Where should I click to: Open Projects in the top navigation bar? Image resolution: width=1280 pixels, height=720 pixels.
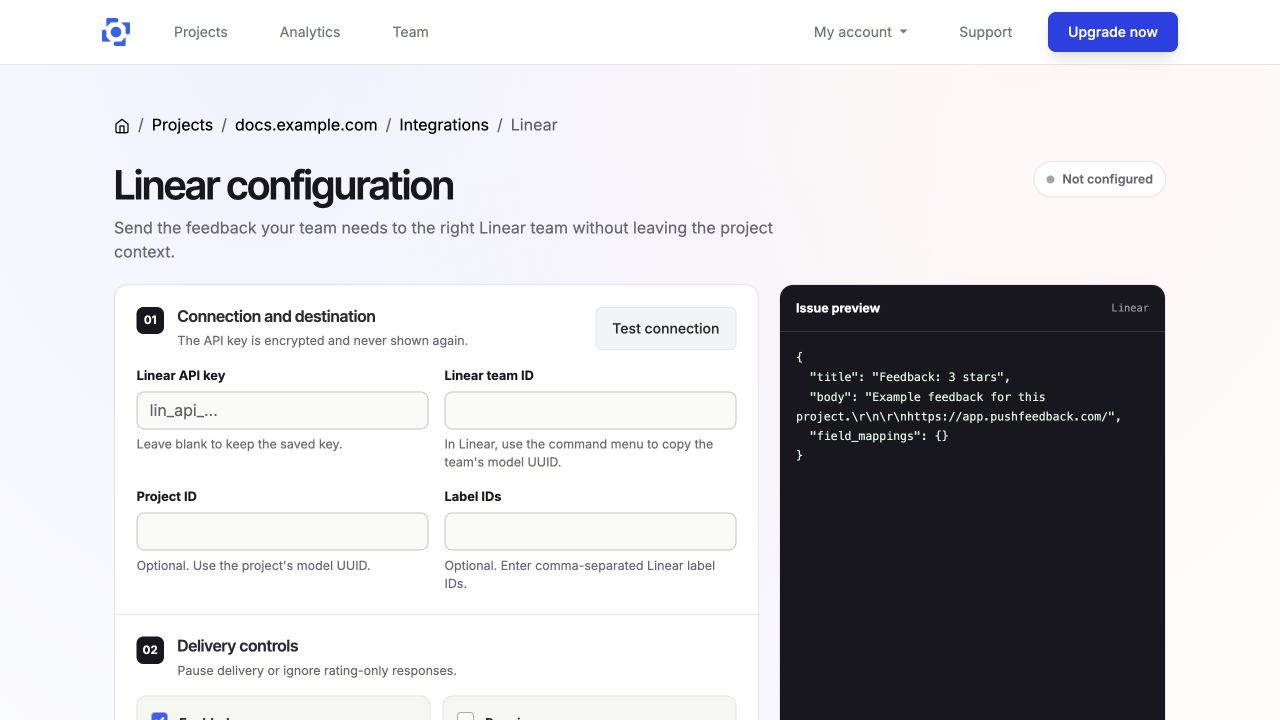coord(201,32)
